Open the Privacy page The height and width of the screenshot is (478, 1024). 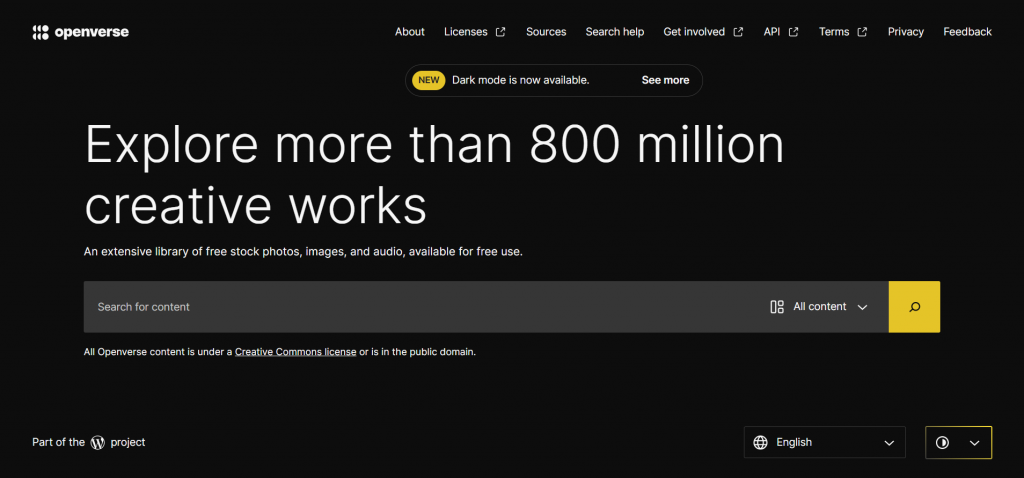[x=906, y=32]
